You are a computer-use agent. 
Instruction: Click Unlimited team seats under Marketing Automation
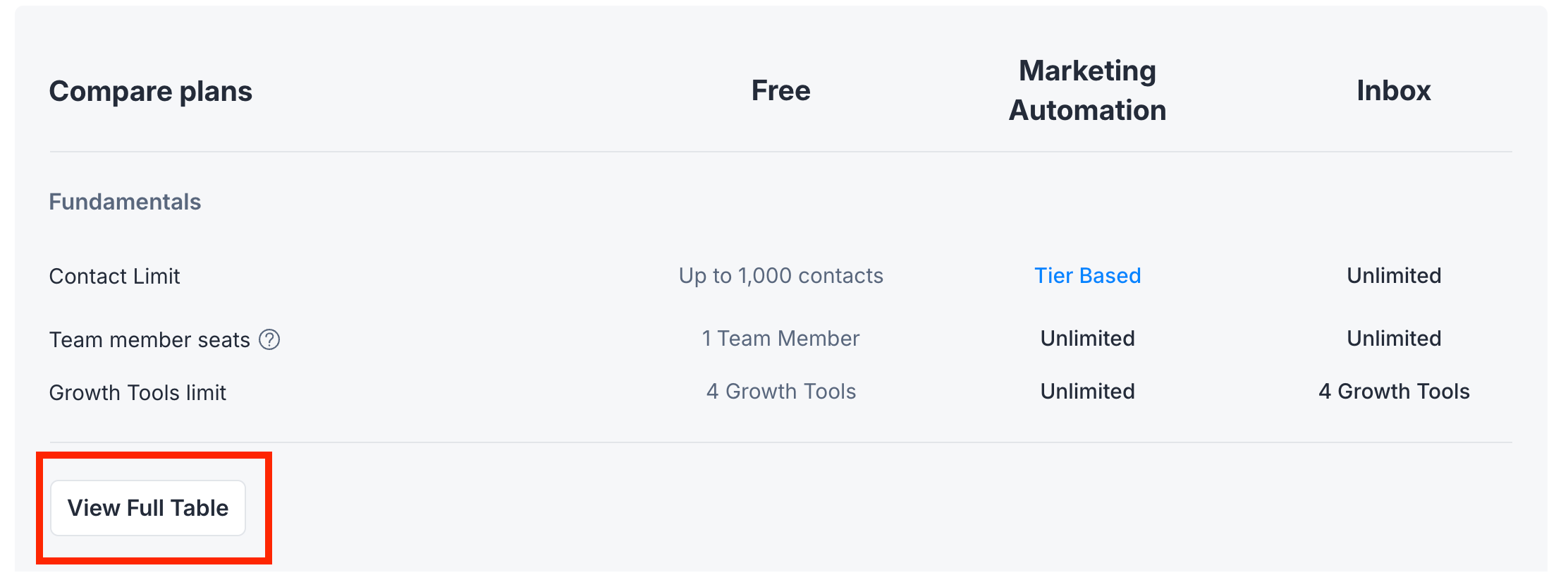coord(1087,339)
